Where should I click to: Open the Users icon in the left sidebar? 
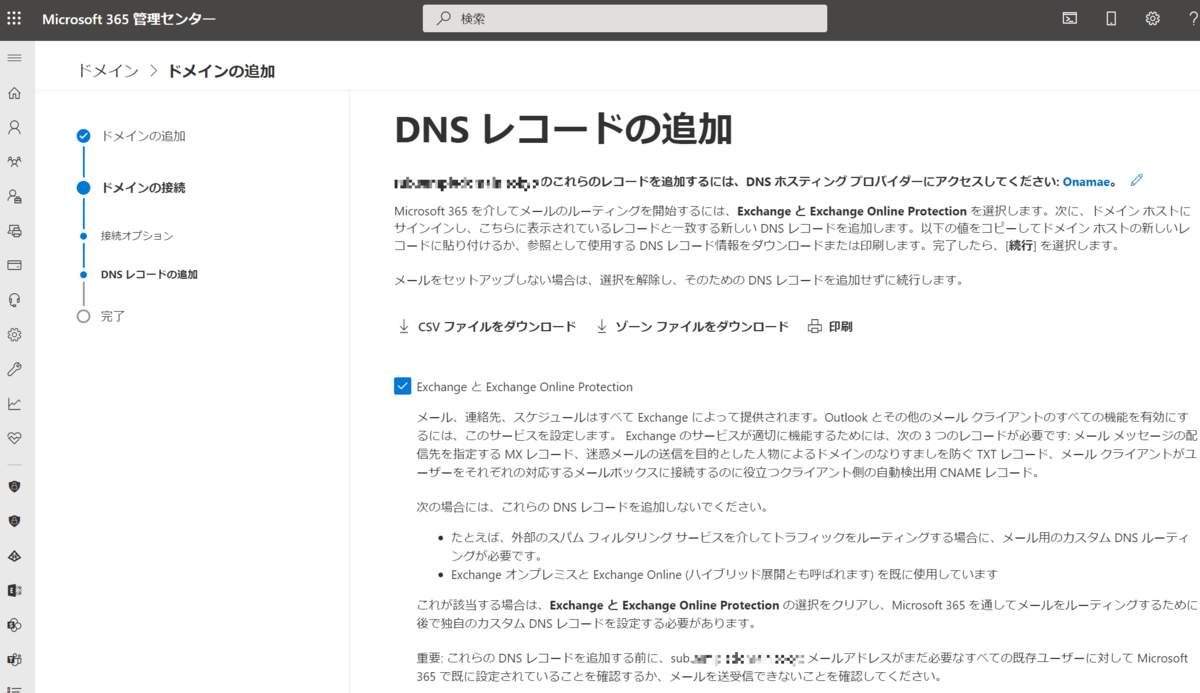pyautogui.click(x=14, y=127)
